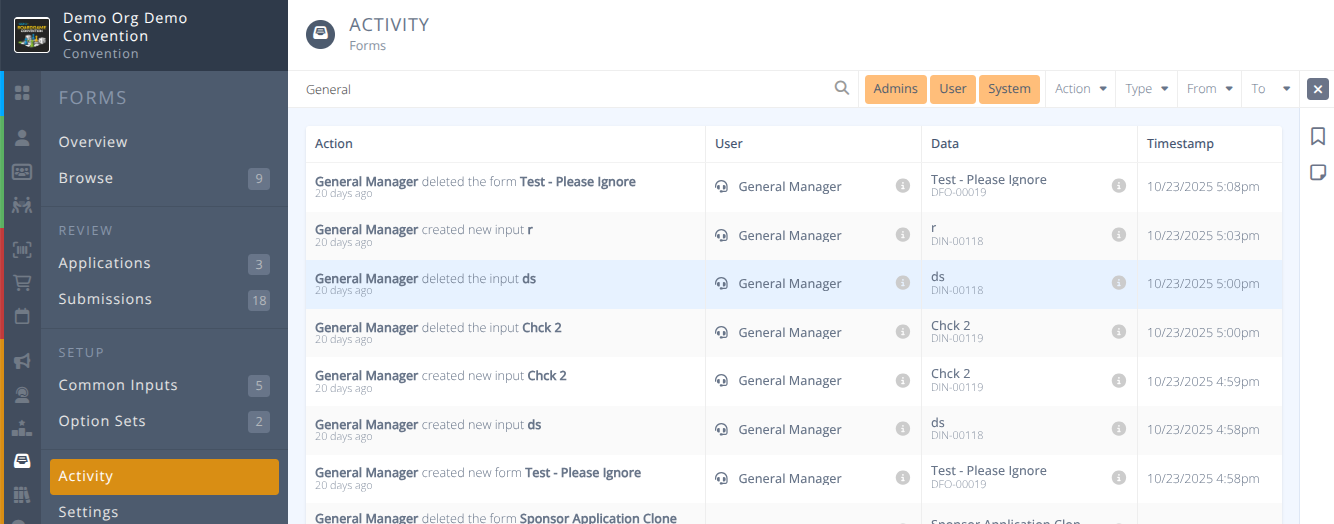This screenshot has height=524, width=1334.
Task: Open the barcode scanner icon in sidebar
Action: (22, 250)
